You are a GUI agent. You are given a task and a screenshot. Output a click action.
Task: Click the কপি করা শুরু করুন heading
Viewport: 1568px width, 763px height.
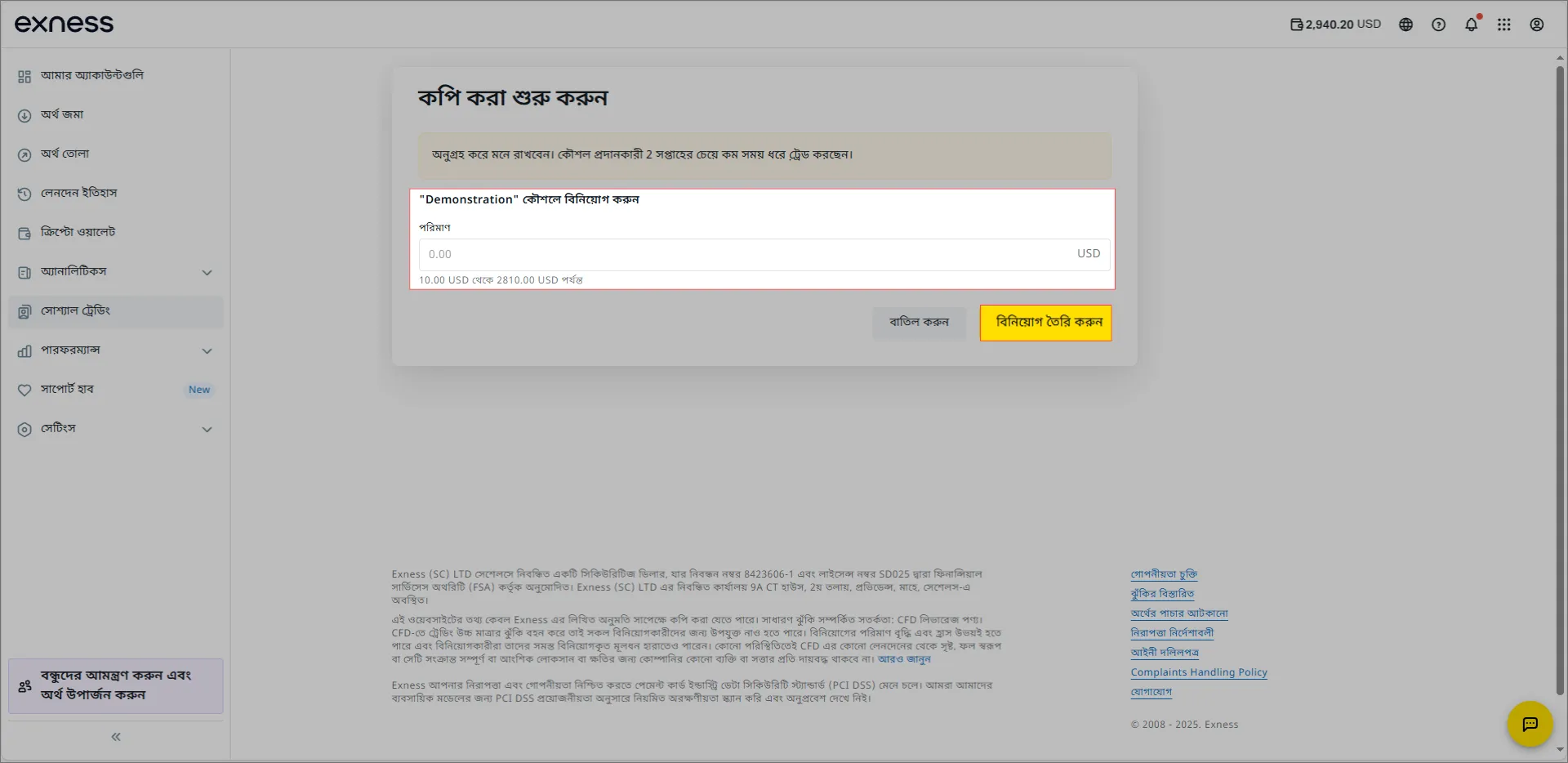[x=513, y=98]
